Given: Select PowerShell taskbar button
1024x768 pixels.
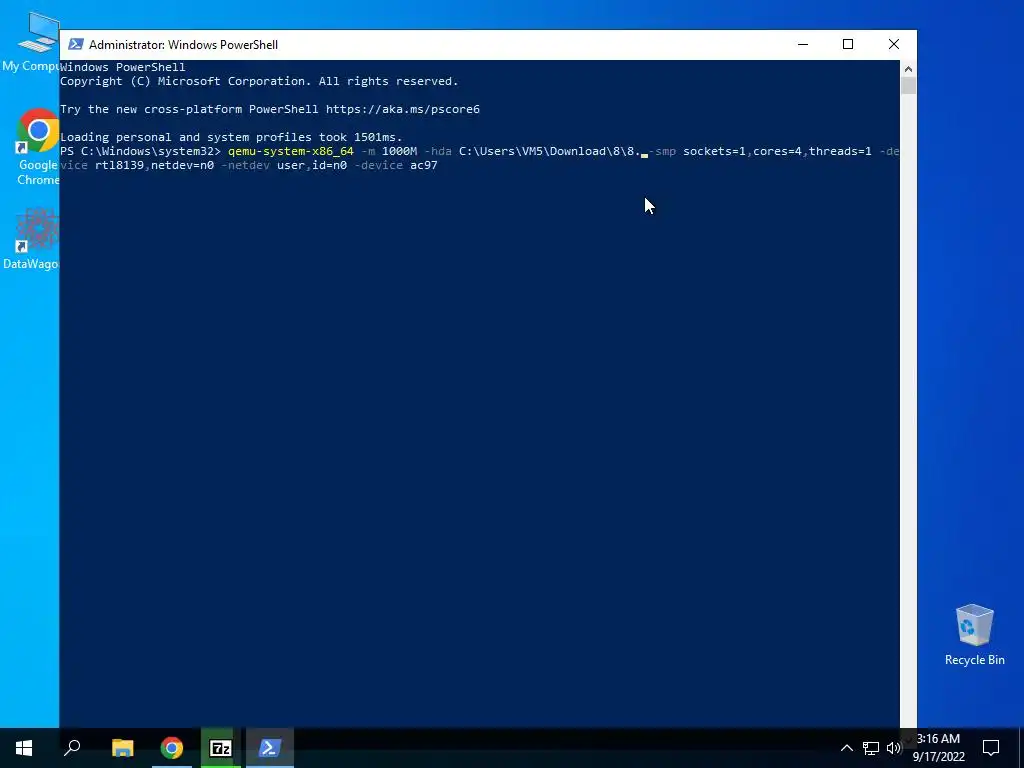Looking at the screenshot, I should [270, 748].
